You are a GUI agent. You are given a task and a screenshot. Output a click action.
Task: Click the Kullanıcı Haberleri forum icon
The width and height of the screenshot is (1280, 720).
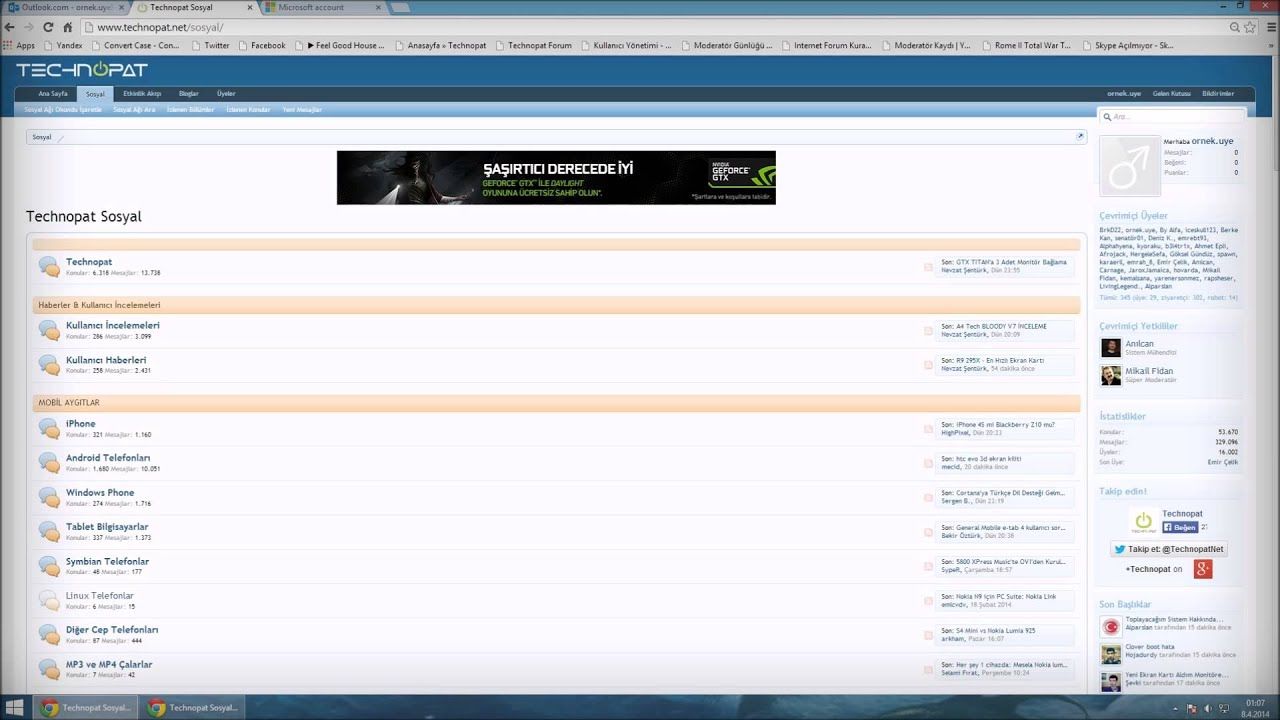[x=49, y=365]
